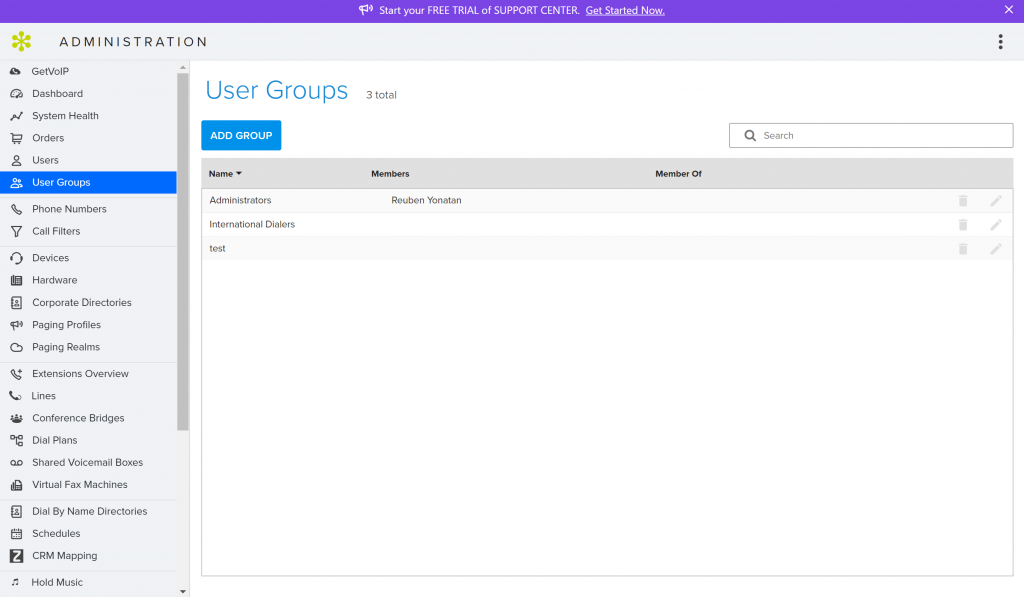The width and height of the screenshot is (1024, 597).
Task: Click the Virtual Fax Machines icon
Action: (16, 485)
